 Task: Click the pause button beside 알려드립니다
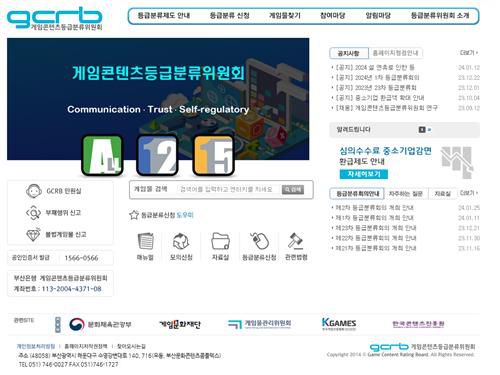coord(422,130)
